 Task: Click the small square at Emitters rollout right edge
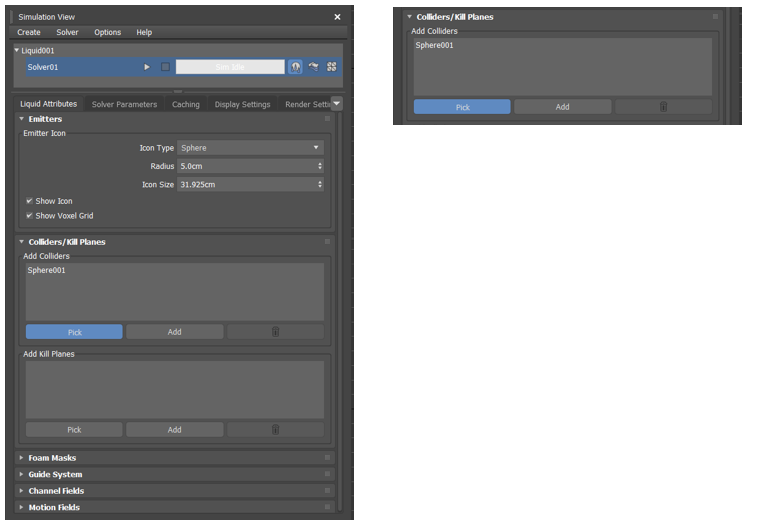coord(327,119)
